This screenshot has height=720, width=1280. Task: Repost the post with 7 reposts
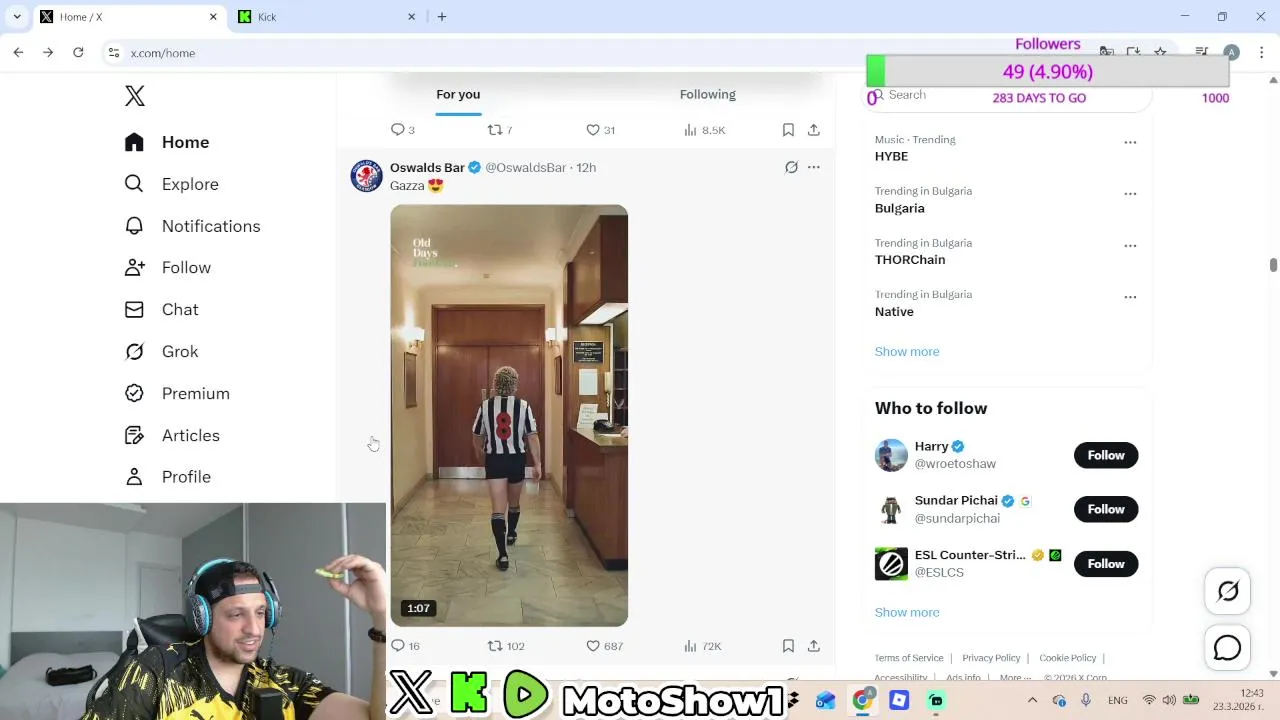pyautogui.click(x=499, y=130)
